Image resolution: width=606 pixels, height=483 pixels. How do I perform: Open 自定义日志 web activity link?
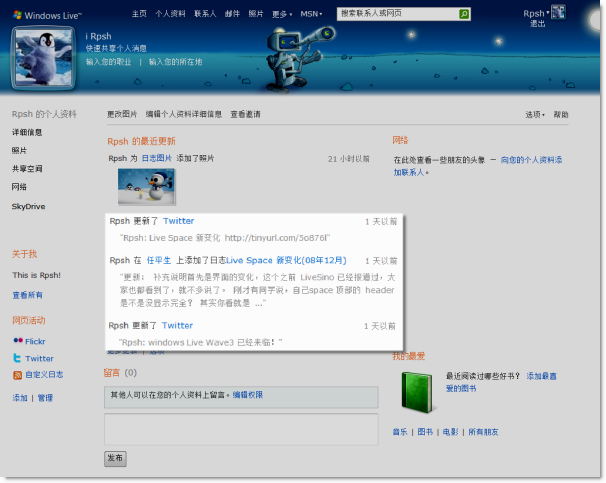point(44,374)
